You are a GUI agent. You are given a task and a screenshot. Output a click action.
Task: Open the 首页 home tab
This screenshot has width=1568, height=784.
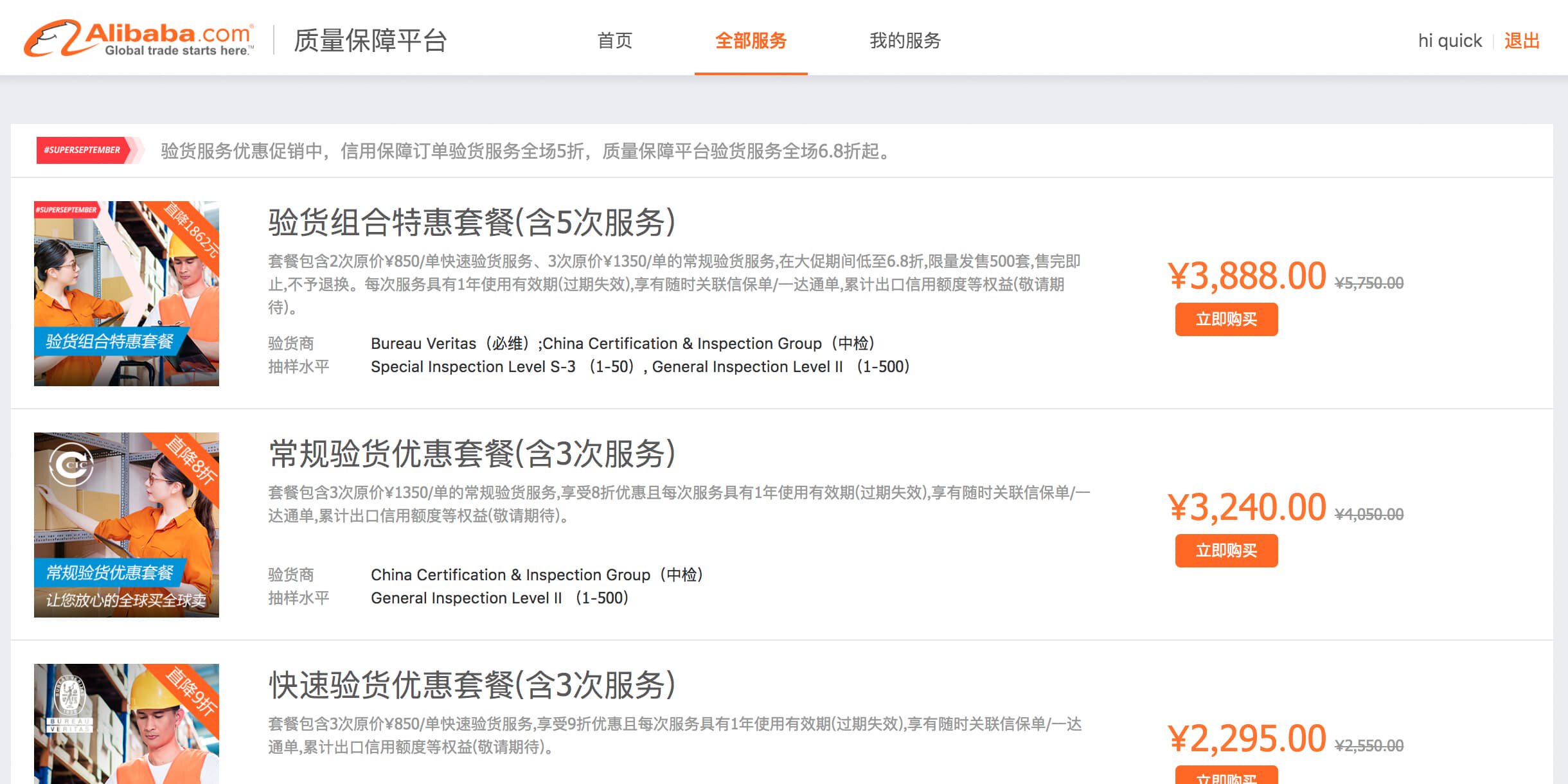click(614, 40)
